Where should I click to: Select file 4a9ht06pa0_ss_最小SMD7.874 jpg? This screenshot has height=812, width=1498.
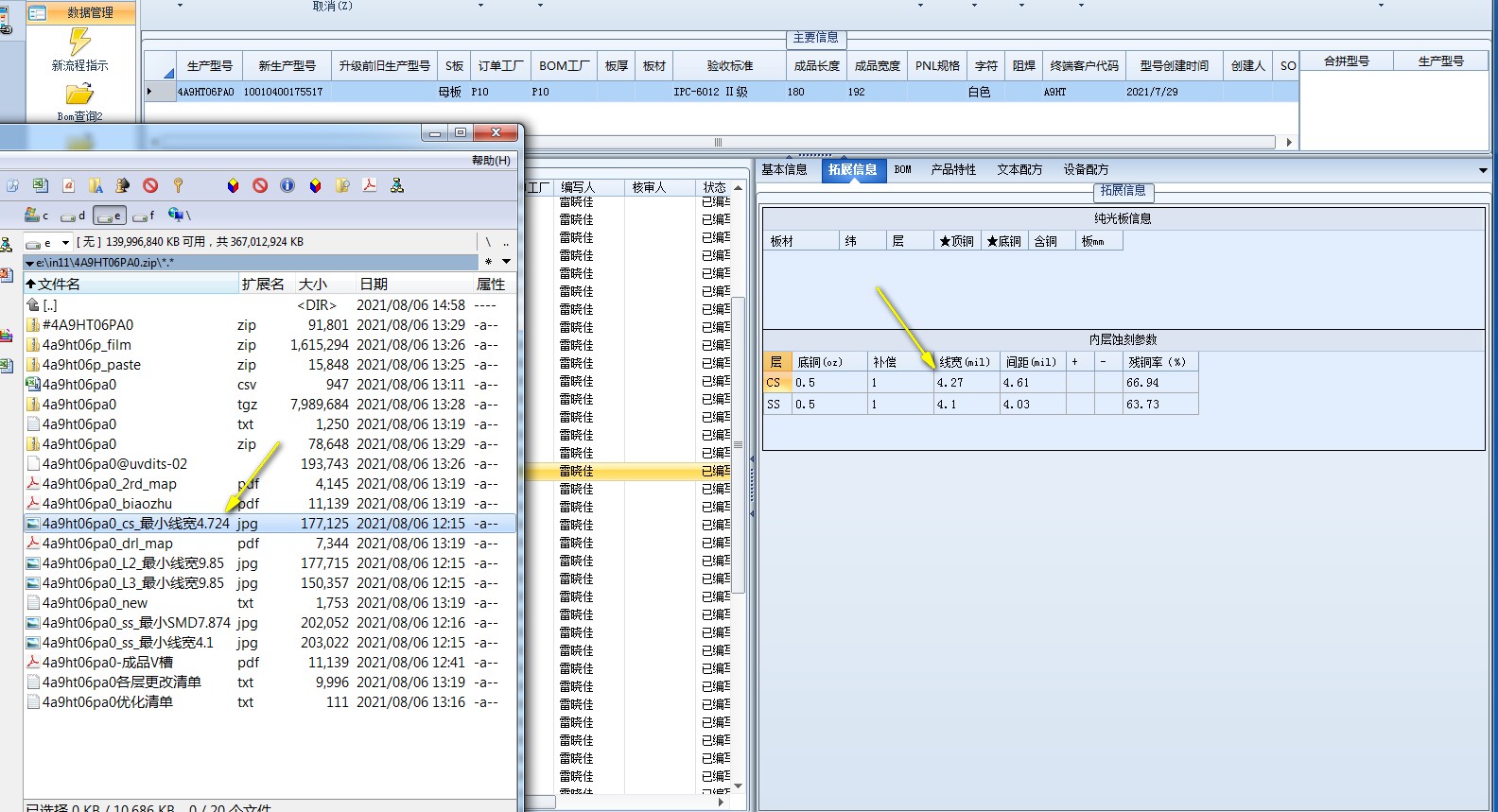270,623
